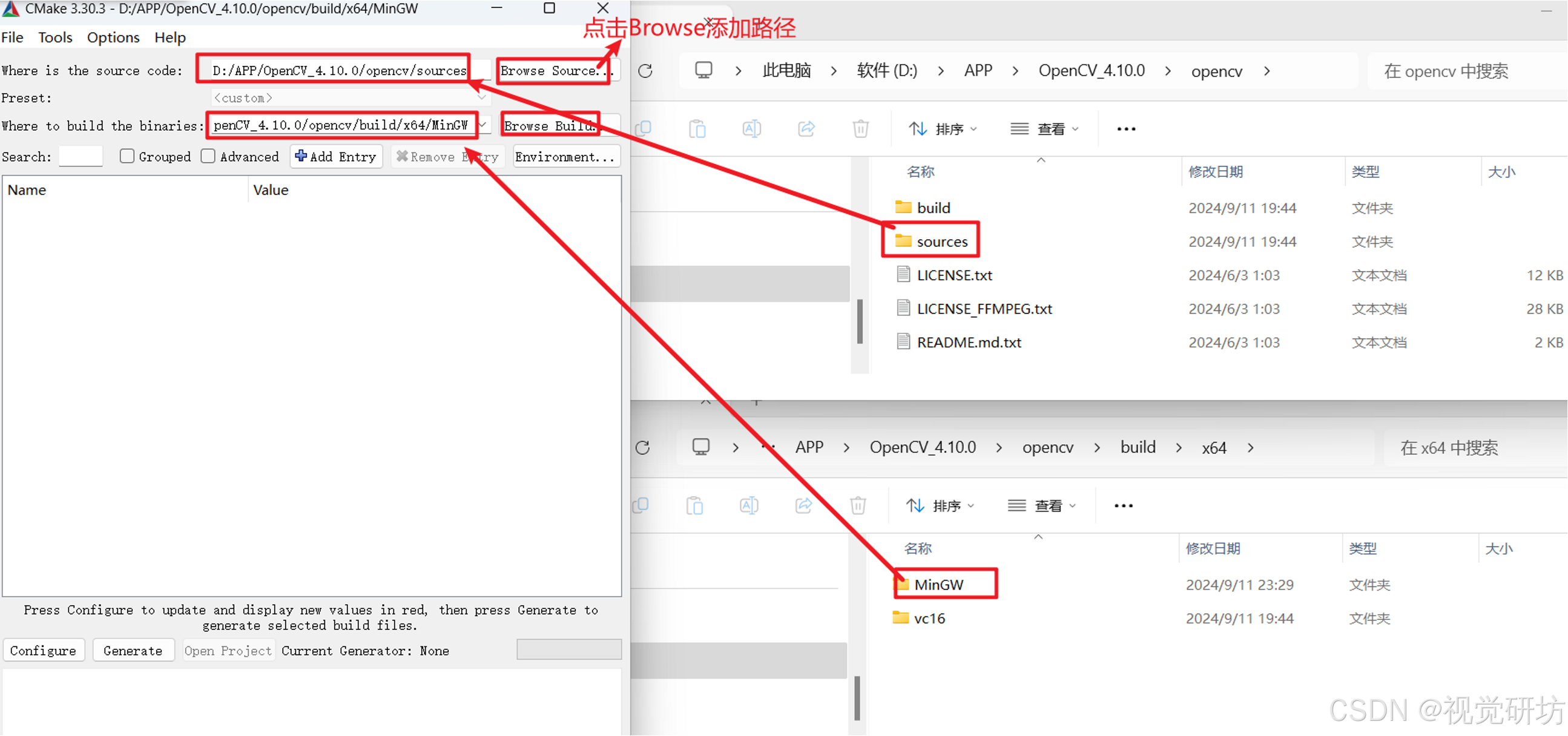Refresh the top opencv Explorer window
This screenshot has height=736, width=1568.
645,71
